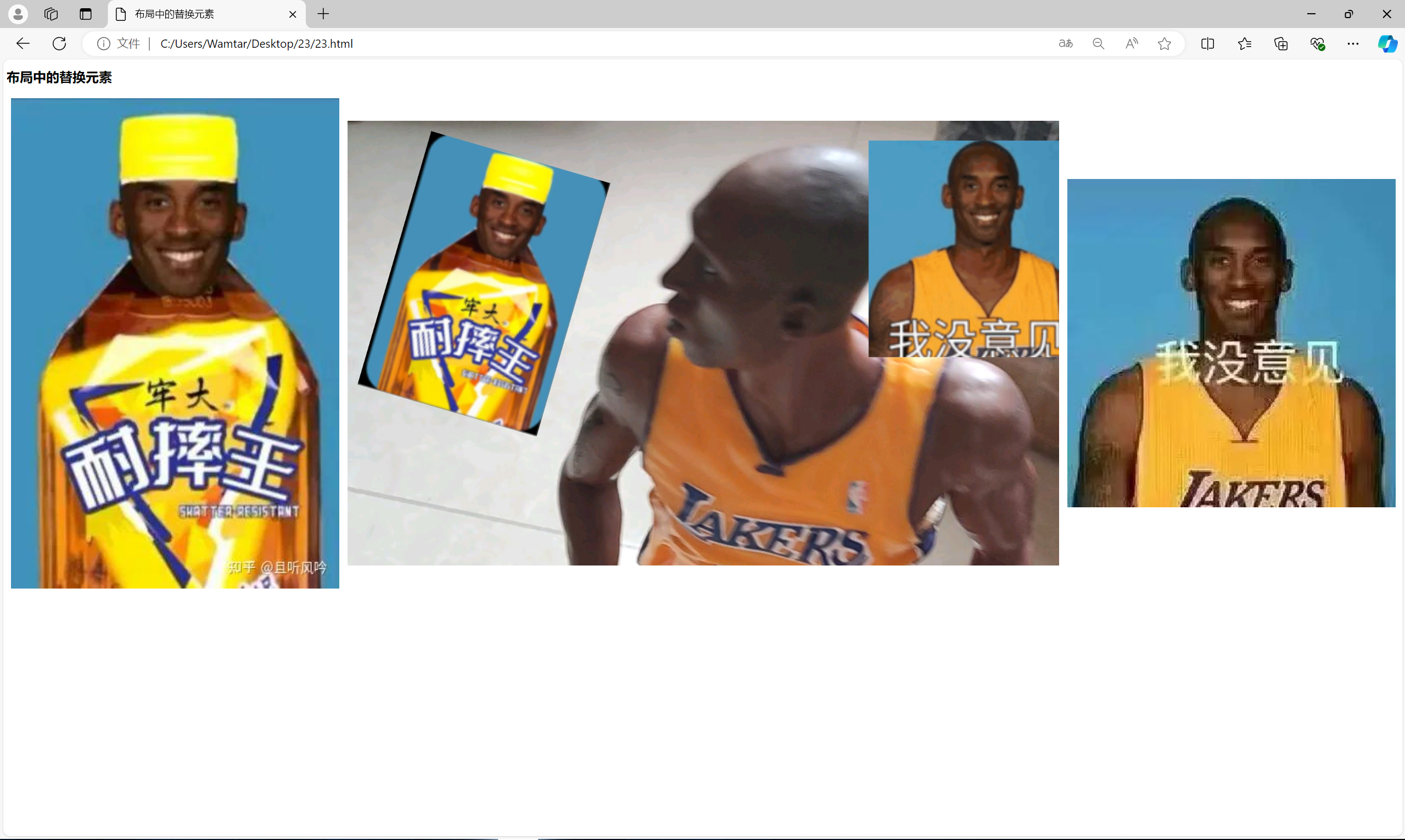Click the 布局中的替换元素 page heading
Viewport: 1405px width, 840px height.
59,77
